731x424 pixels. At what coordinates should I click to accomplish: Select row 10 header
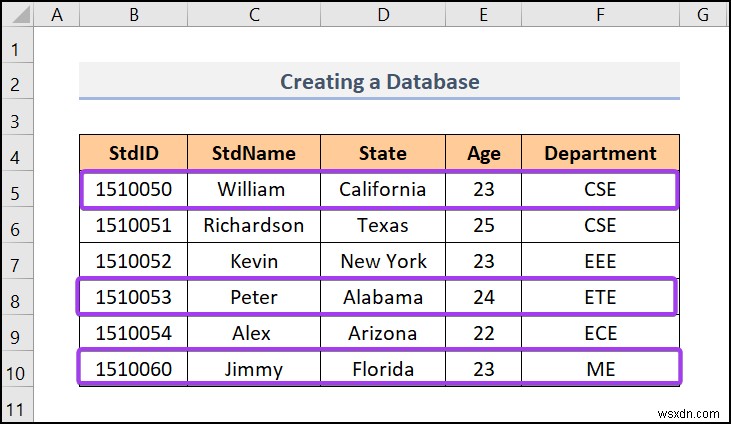coord(17,369)
